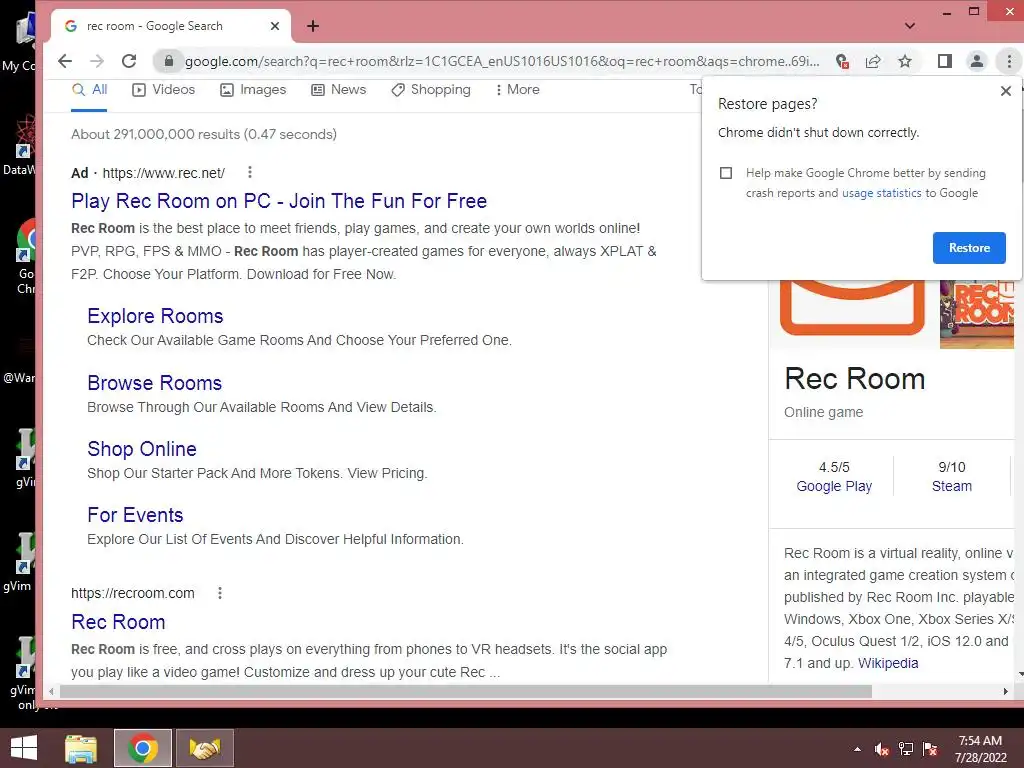Open the Chrome profile avatar menu
Image resolution: width=1024 pixels, height=768 pixels.
tap(976, 61)
